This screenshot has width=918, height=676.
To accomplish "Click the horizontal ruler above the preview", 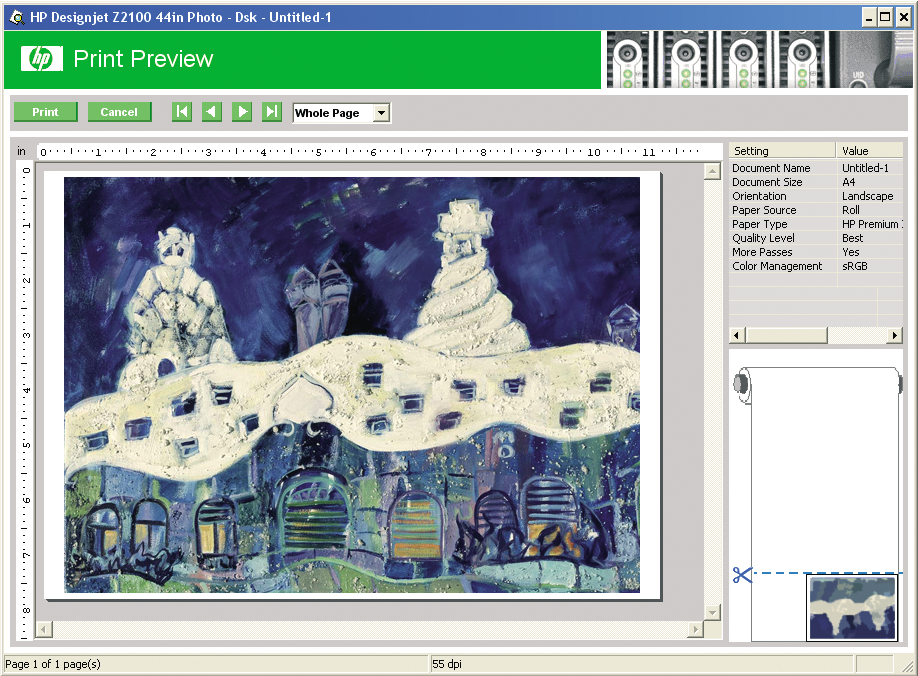I will tap(379, 151).
